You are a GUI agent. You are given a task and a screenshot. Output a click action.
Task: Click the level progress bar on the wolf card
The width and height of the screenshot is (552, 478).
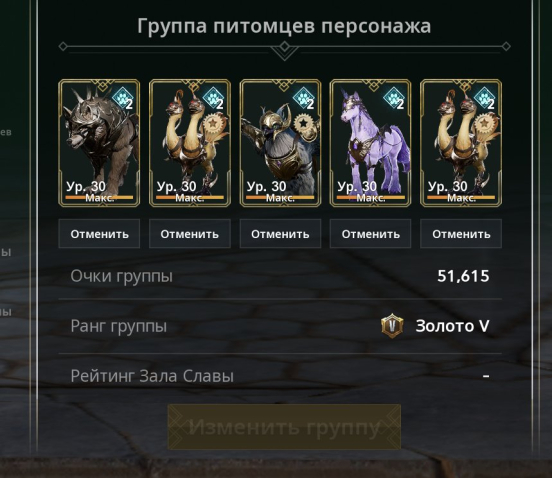coord(99,197)
